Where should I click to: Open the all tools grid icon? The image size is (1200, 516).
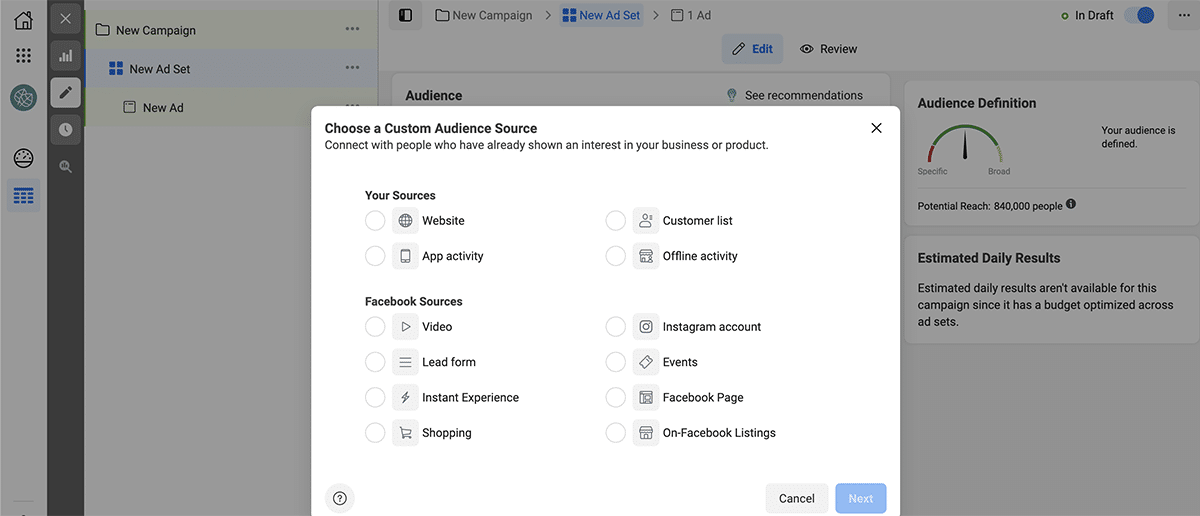click(x=24, y=56)
